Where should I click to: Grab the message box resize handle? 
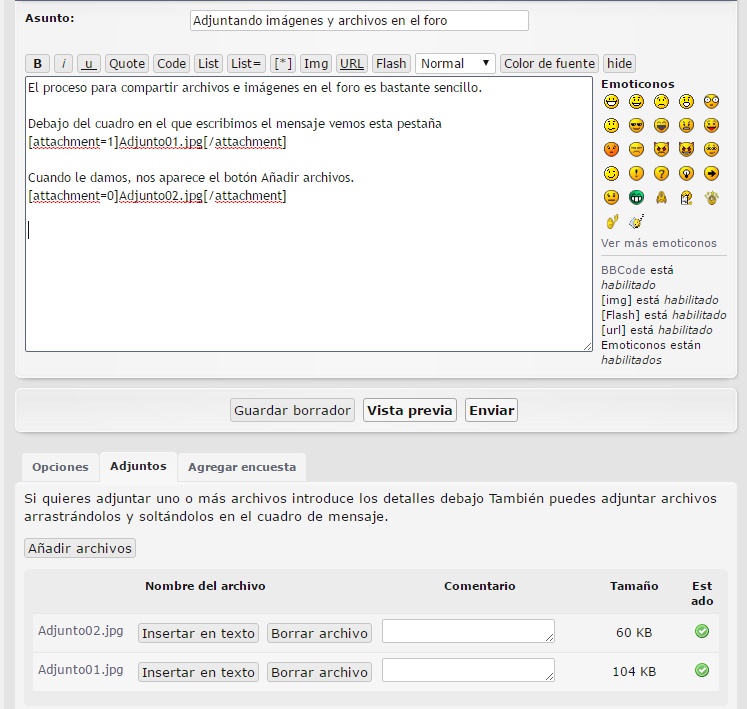(x=587, y=346)
